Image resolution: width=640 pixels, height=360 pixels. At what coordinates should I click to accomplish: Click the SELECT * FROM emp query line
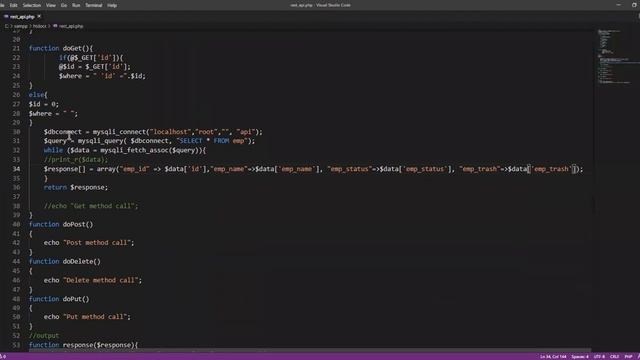(149, 141)
